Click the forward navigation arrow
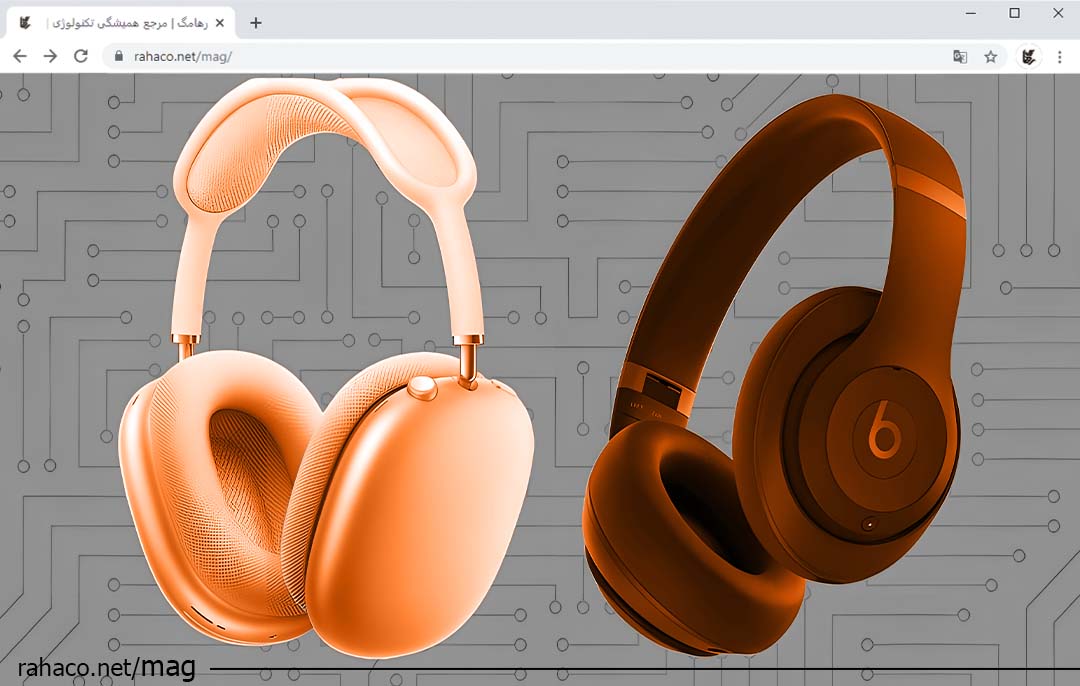The width and height of the screenshot is (1080, 686). 50,57
